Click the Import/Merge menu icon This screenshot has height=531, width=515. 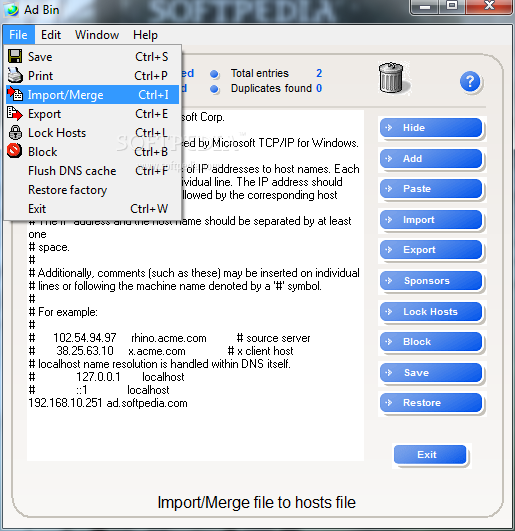15,94
